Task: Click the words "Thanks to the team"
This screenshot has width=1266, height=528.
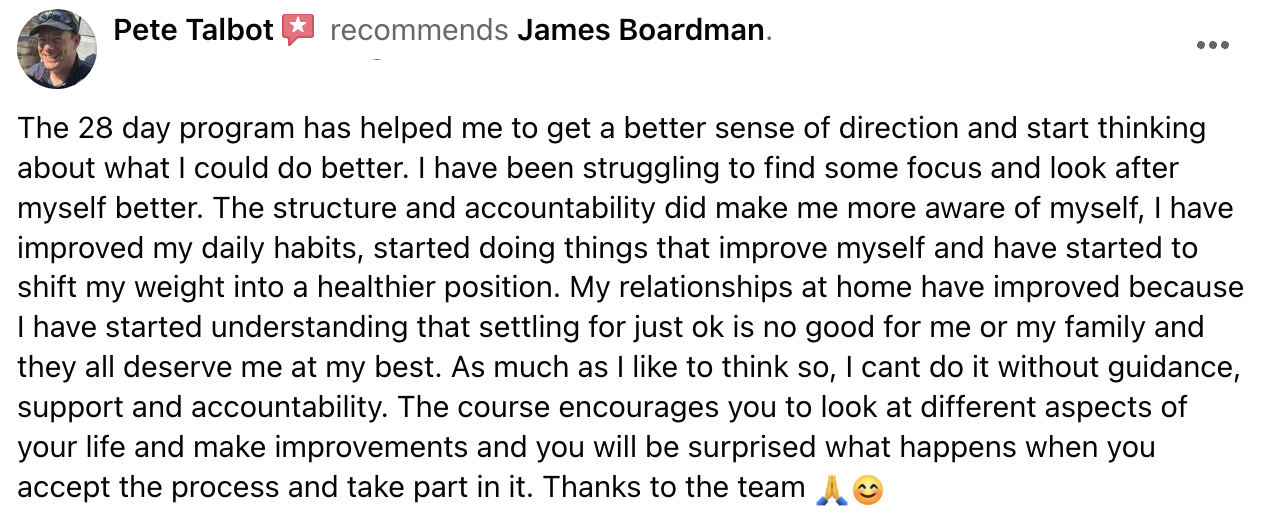Action: pyautogui.click(x=674, y=487)
